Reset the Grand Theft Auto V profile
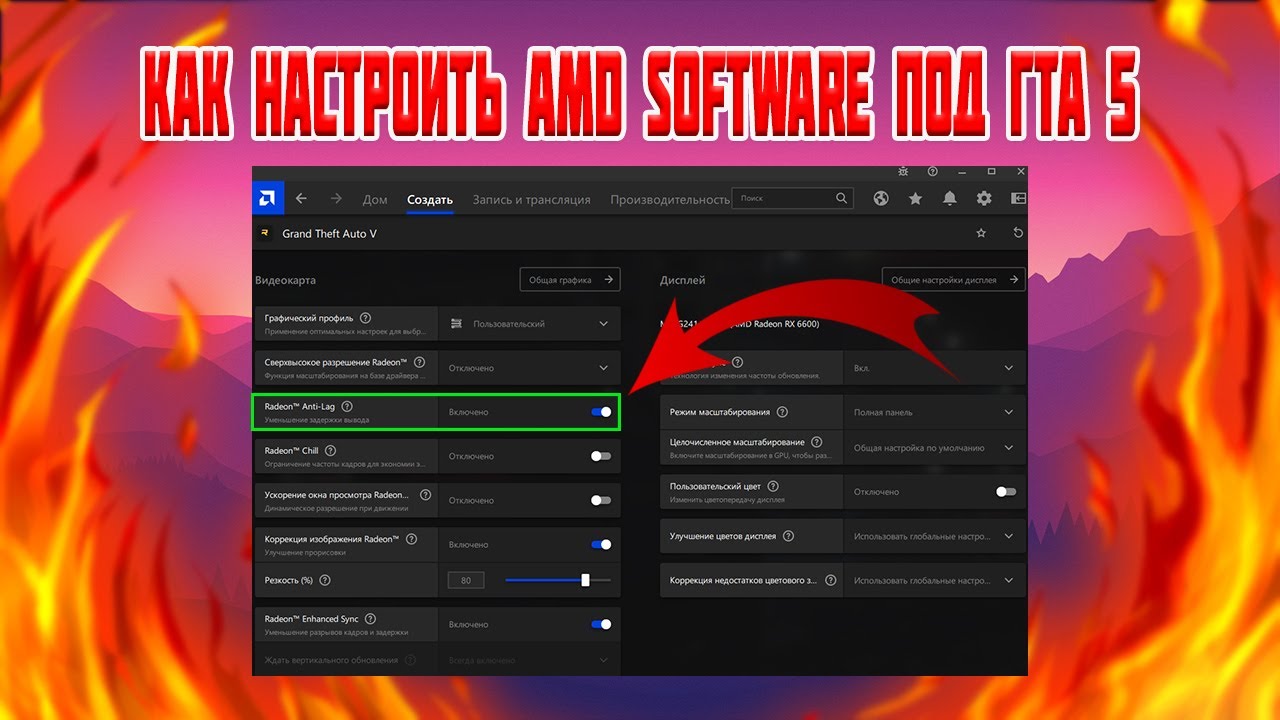1280x720 pixels. click(1018, 233)
